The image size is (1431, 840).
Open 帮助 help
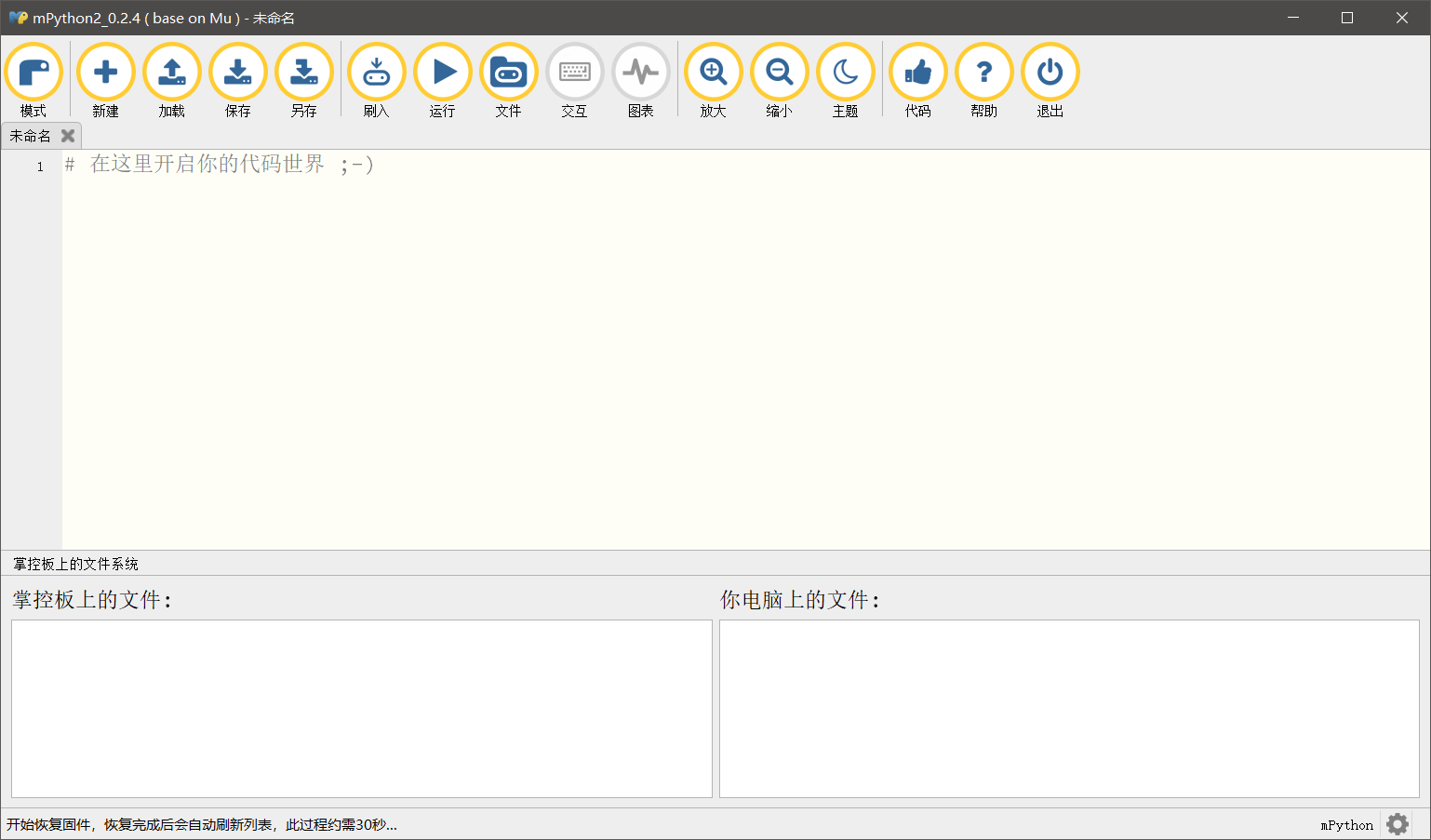click(984, 81)
